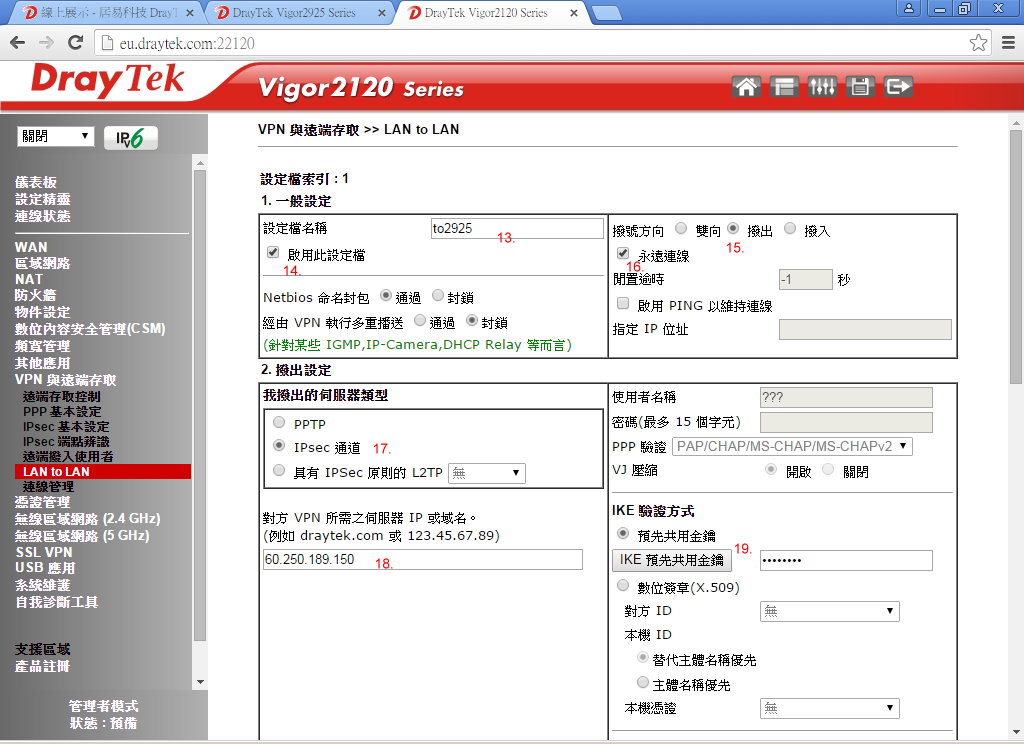
Task: Select 主體名稱優先 radio button
Action: tap(643, 683)
